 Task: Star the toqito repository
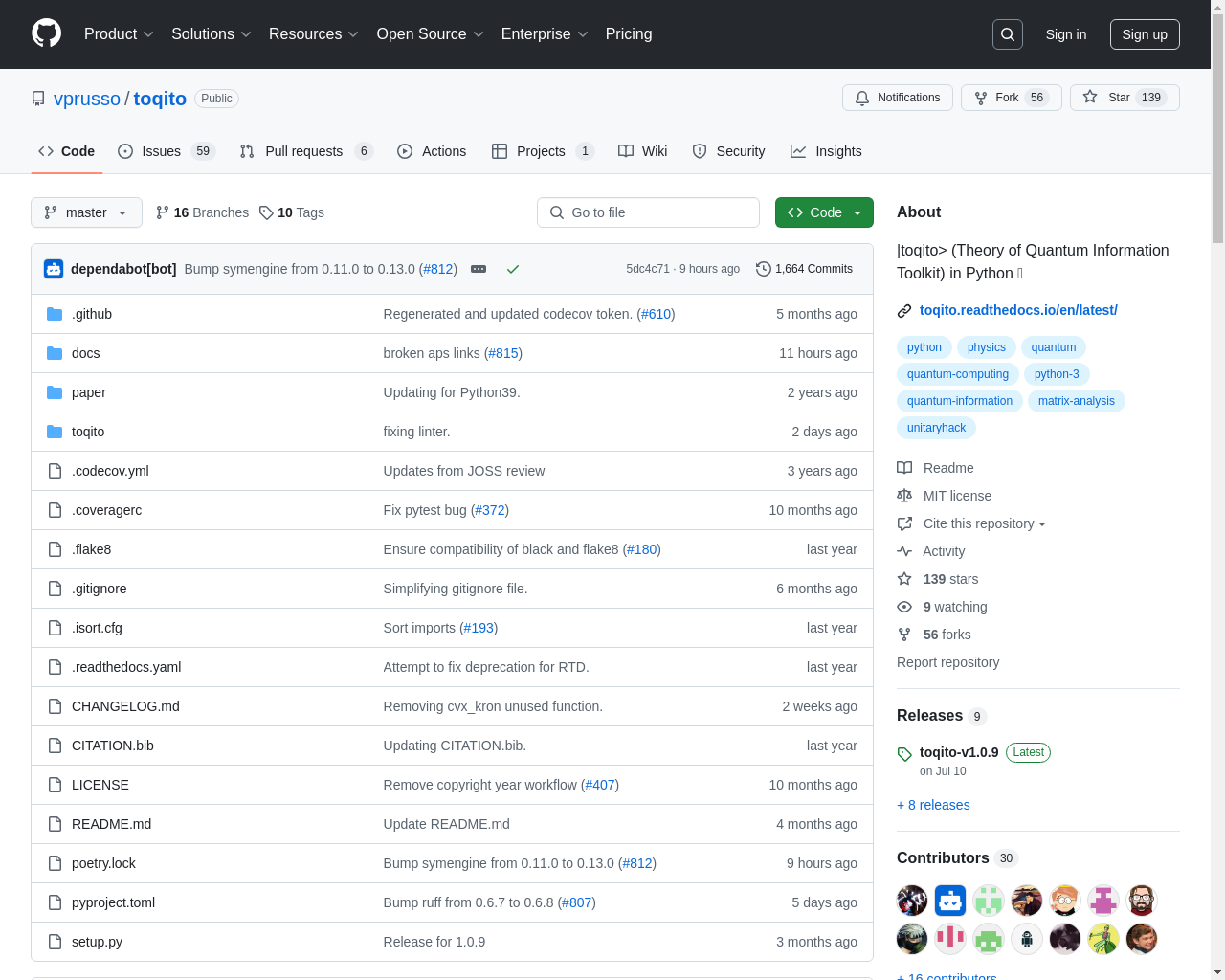click(1125, 98)
